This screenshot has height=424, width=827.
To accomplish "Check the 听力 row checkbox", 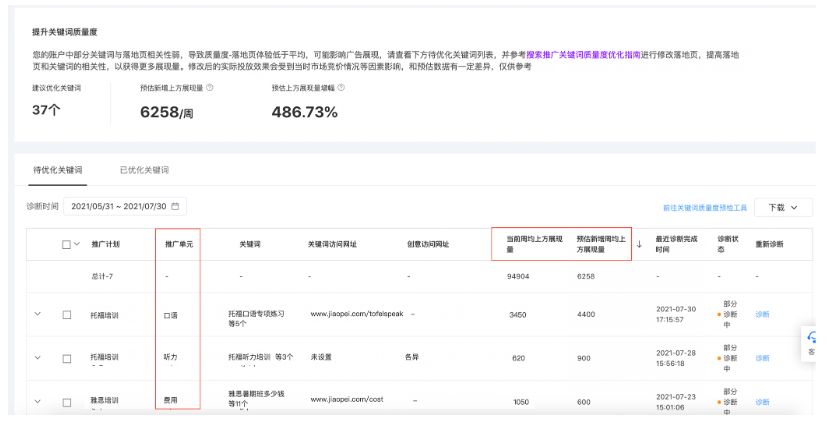I will point(67,359).
